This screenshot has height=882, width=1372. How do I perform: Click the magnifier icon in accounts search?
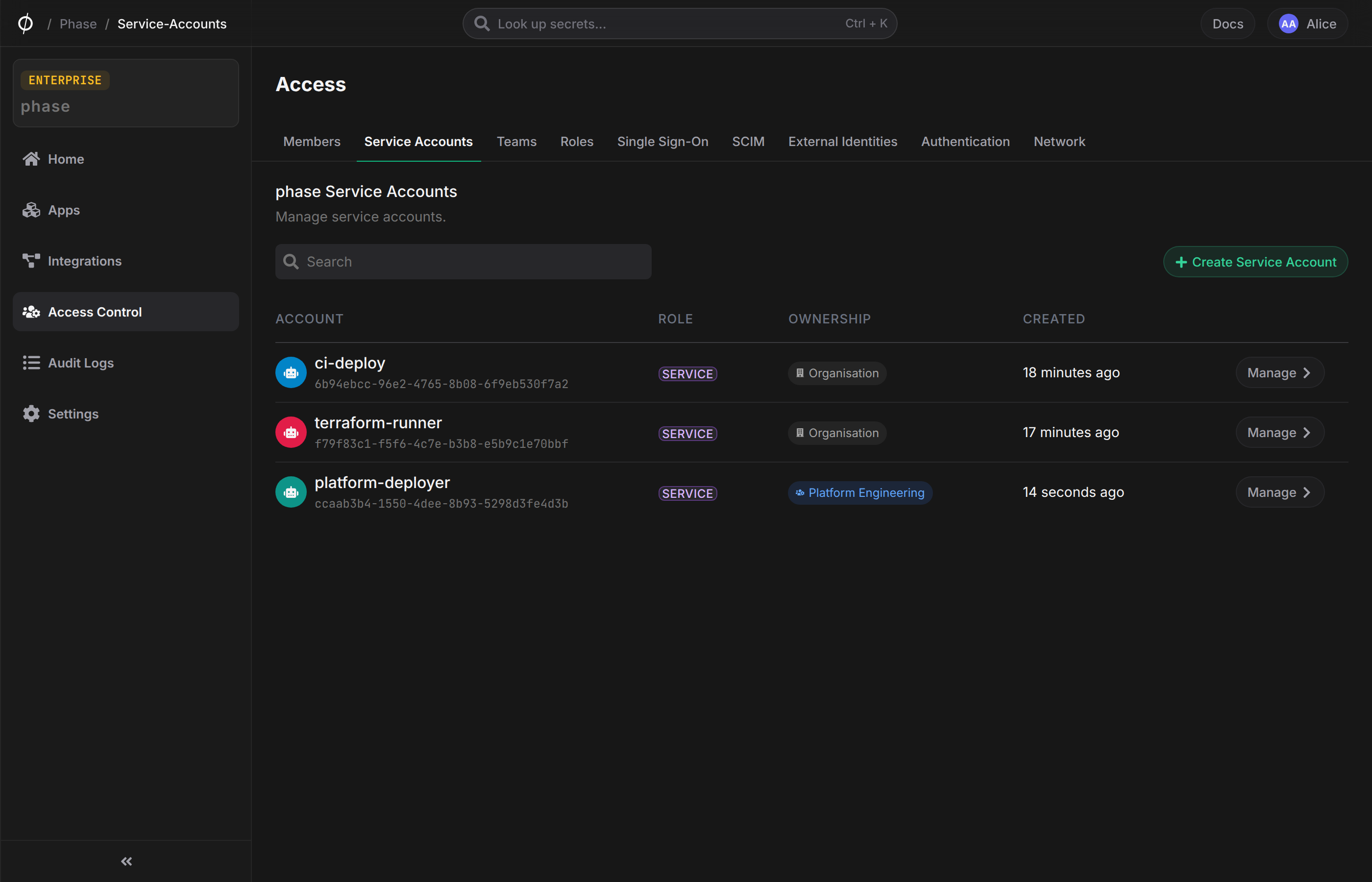(x=291, y=262)
